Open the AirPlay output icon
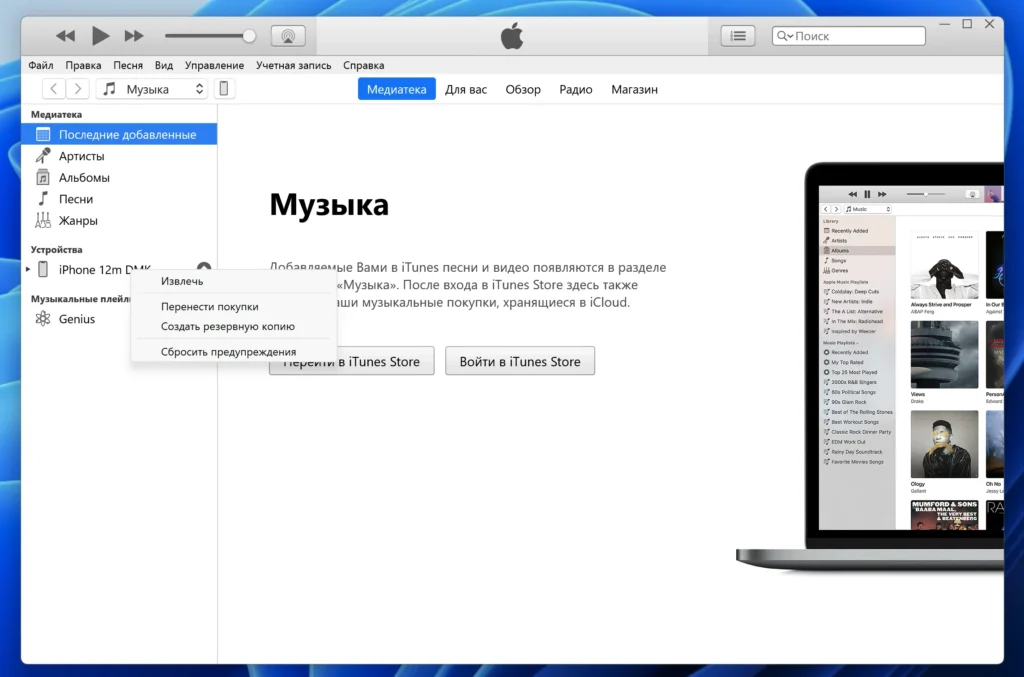 (x=288, y=36)
